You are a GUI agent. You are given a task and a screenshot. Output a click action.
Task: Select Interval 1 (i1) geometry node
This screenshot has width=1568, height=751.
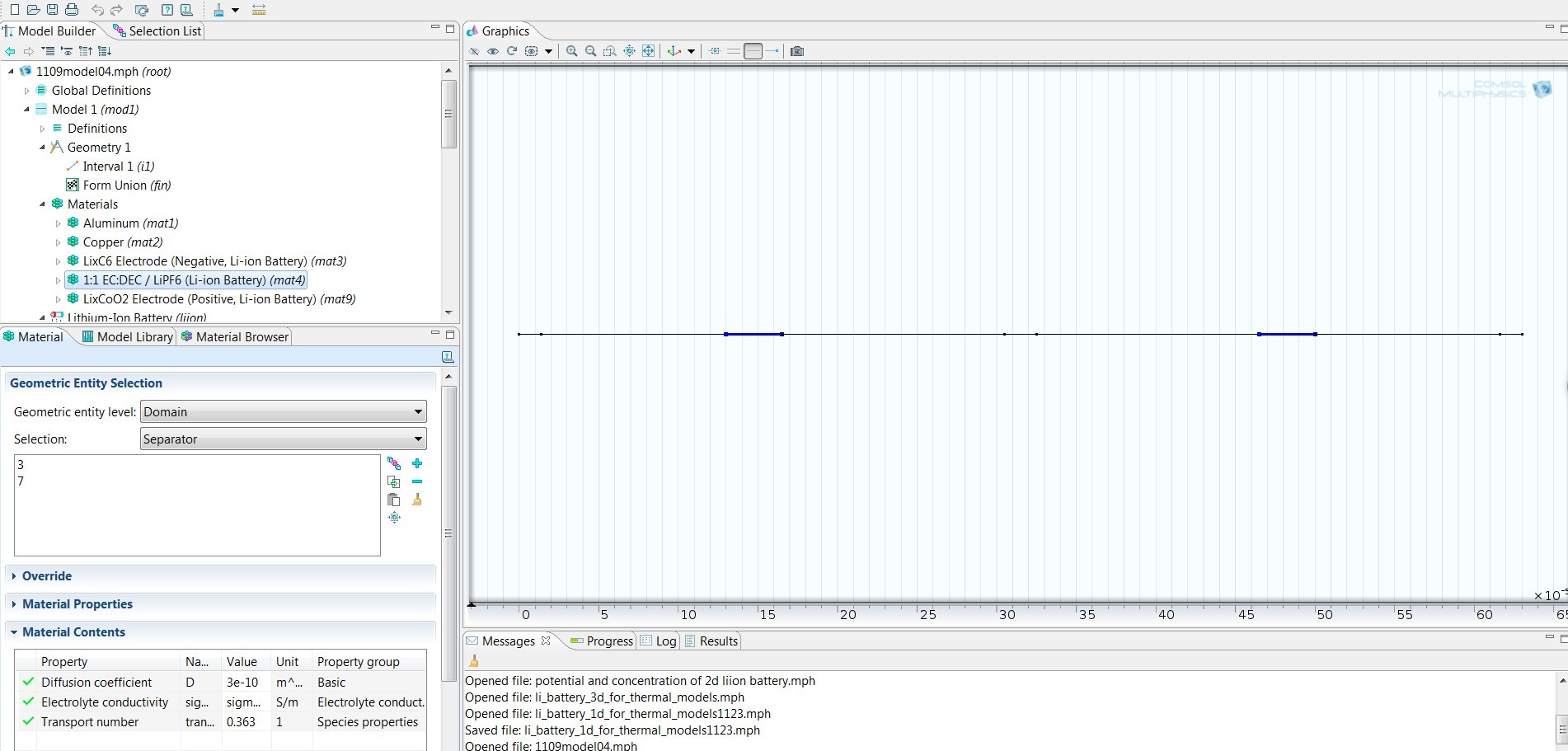pyautogui.click(x=118, y=167)
